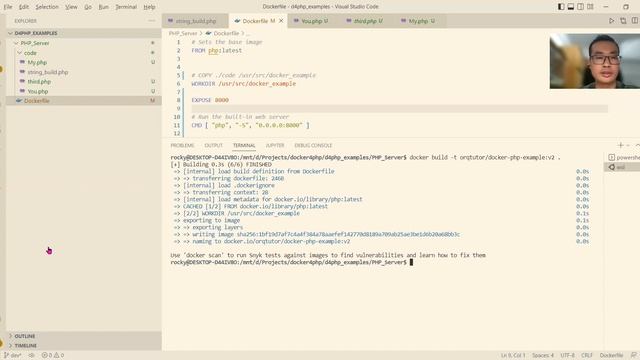Collapse the PHP_Server folder
This screenshot has height=360, width=640.
(x=84, y=43)
